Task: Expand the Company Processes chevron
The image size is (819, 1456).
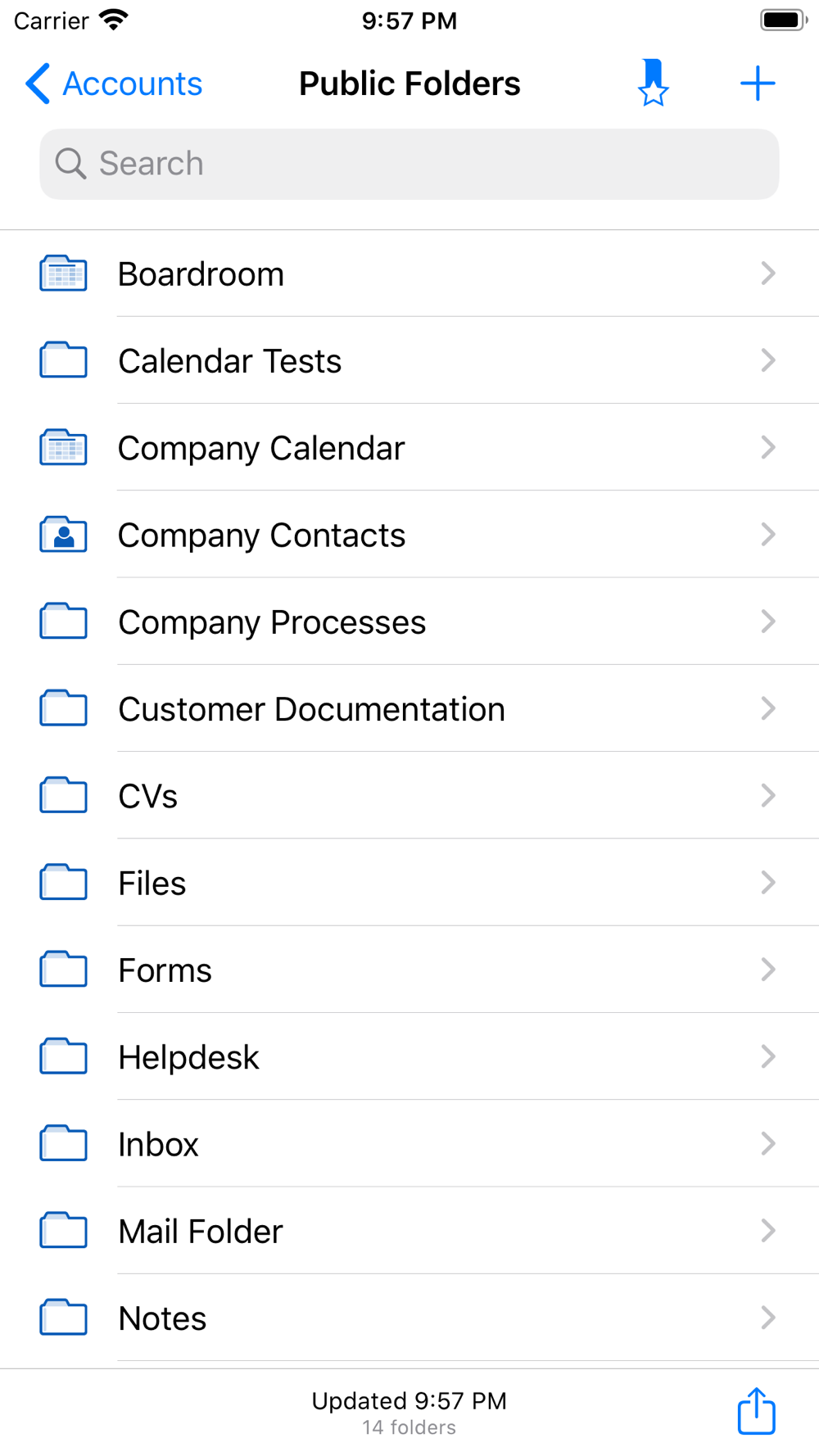Action: [767, 622]
